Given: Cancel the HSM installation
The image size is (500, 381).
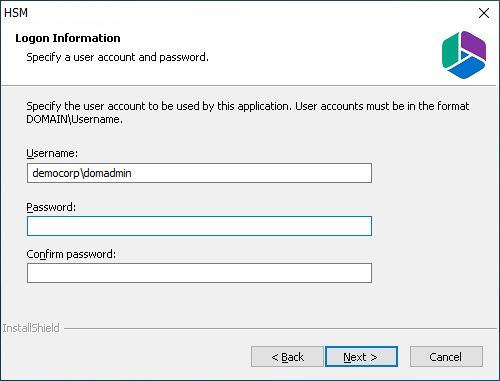Looking at the screenshot, I should 446,357.
